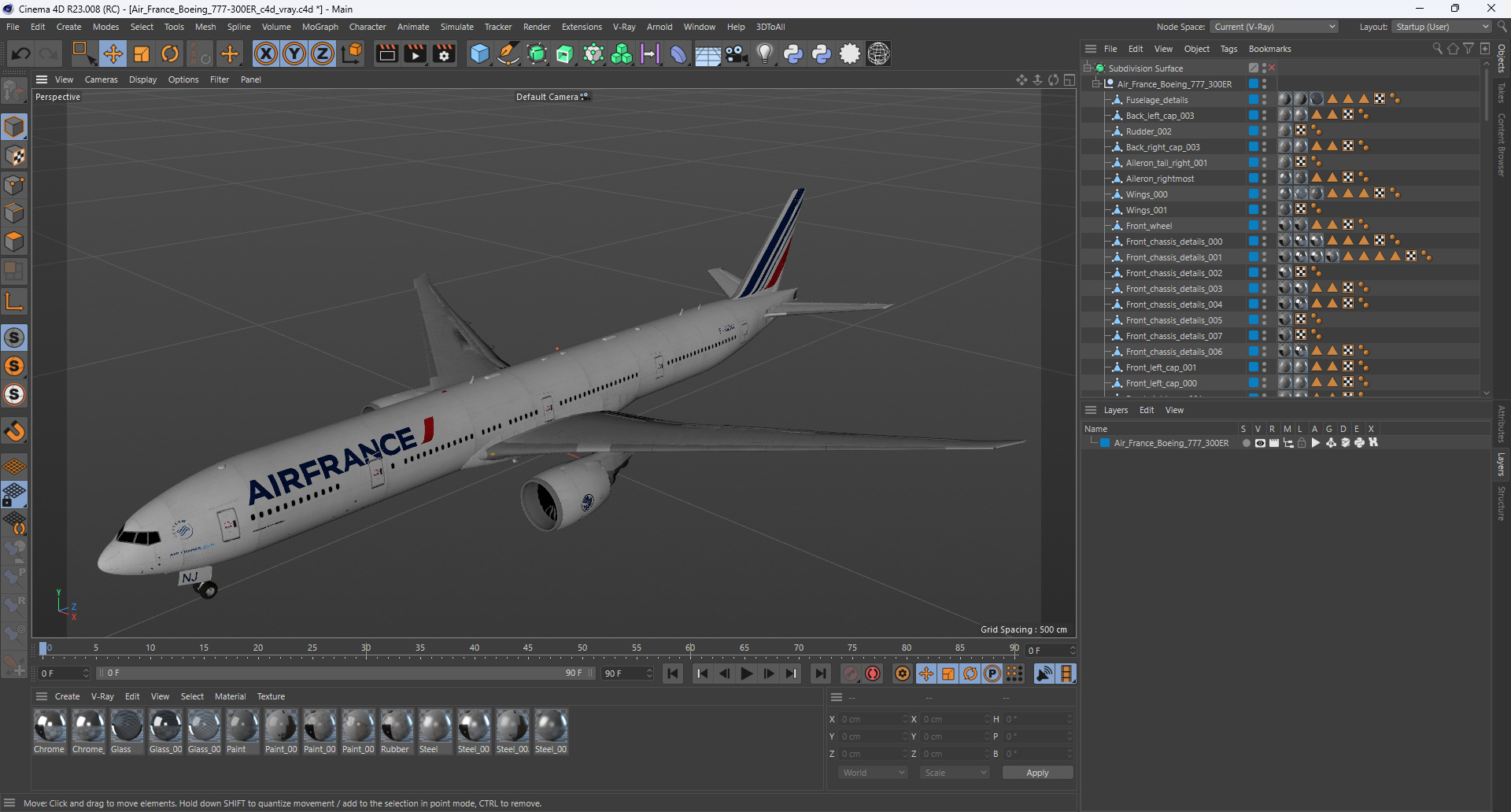Open the Scale dropdown in coordinates
Viewport: 1511px width, 812px height.
tap(955, 773)
